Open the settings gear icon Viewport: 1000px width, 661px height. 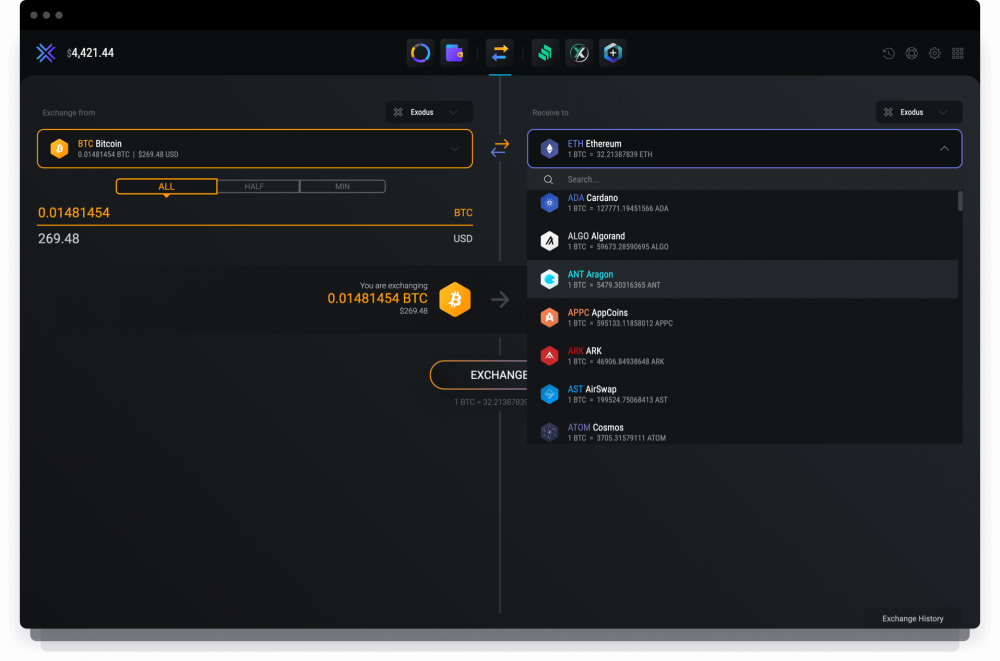pos(934,53)
